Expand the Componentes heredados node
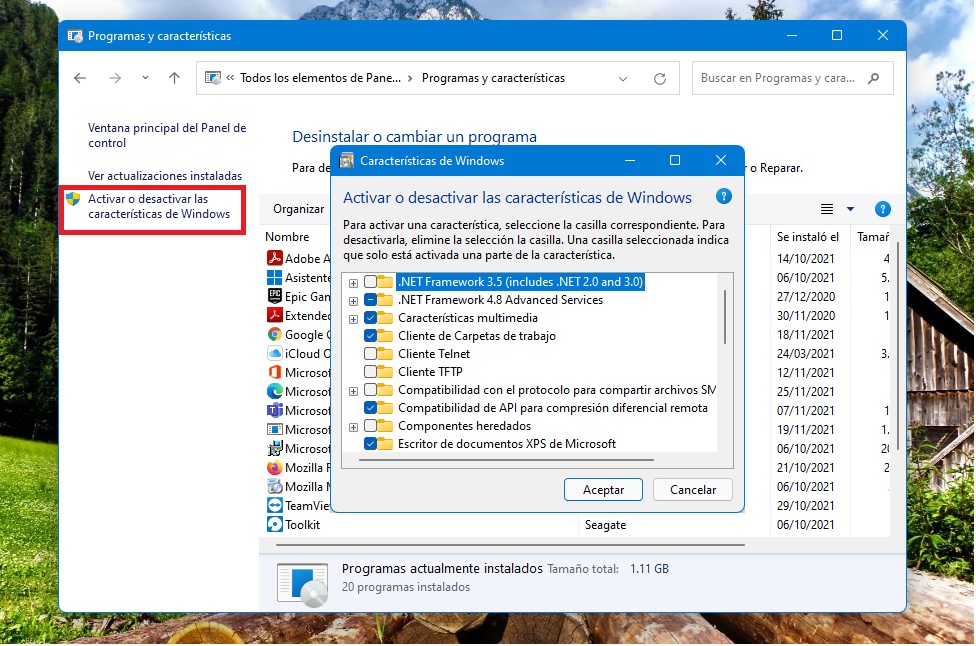Viewport: 976px width, 646px height. (x=352, y=426)
